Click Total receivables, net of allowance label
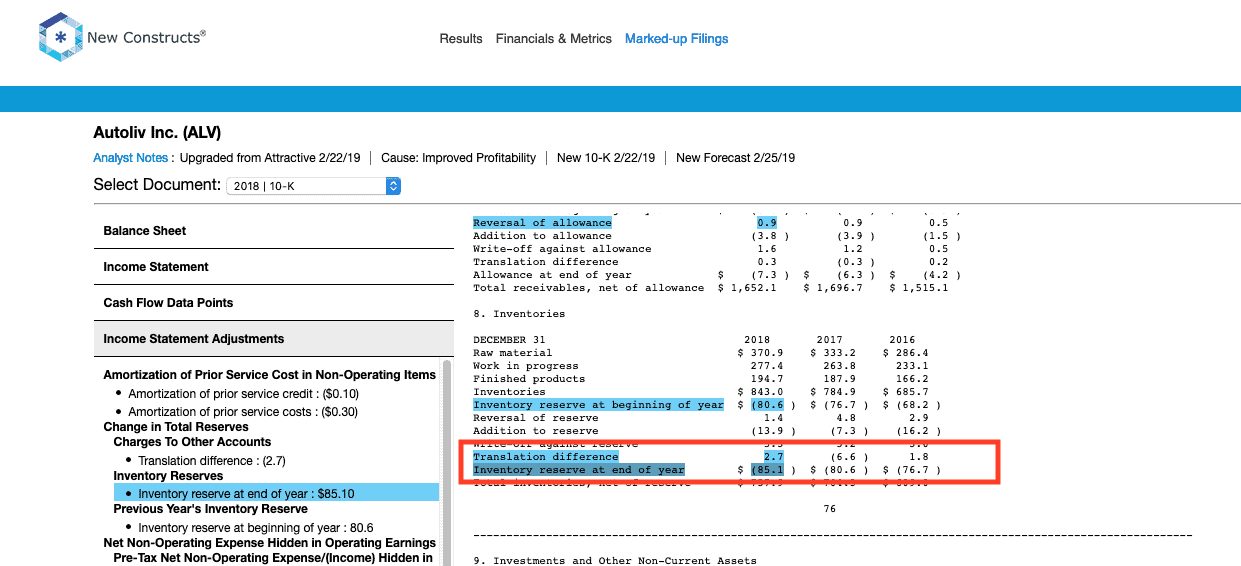Screen dimensions: 1241x566 pos(588,288)
